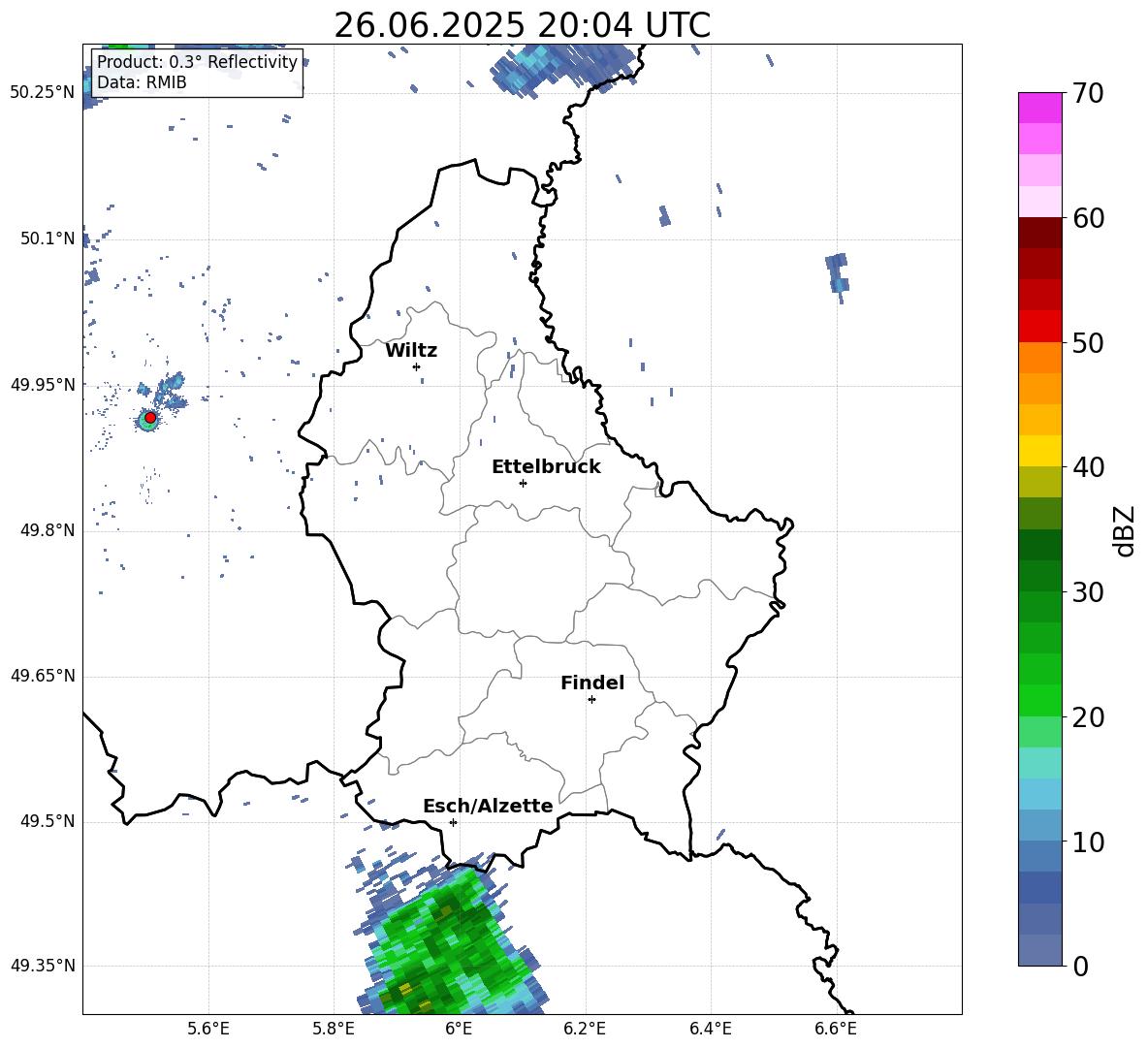Screen dimensions: 1148x1048
Task: Click the 0 tick on colorbar
Action: tap(1081, 967)
